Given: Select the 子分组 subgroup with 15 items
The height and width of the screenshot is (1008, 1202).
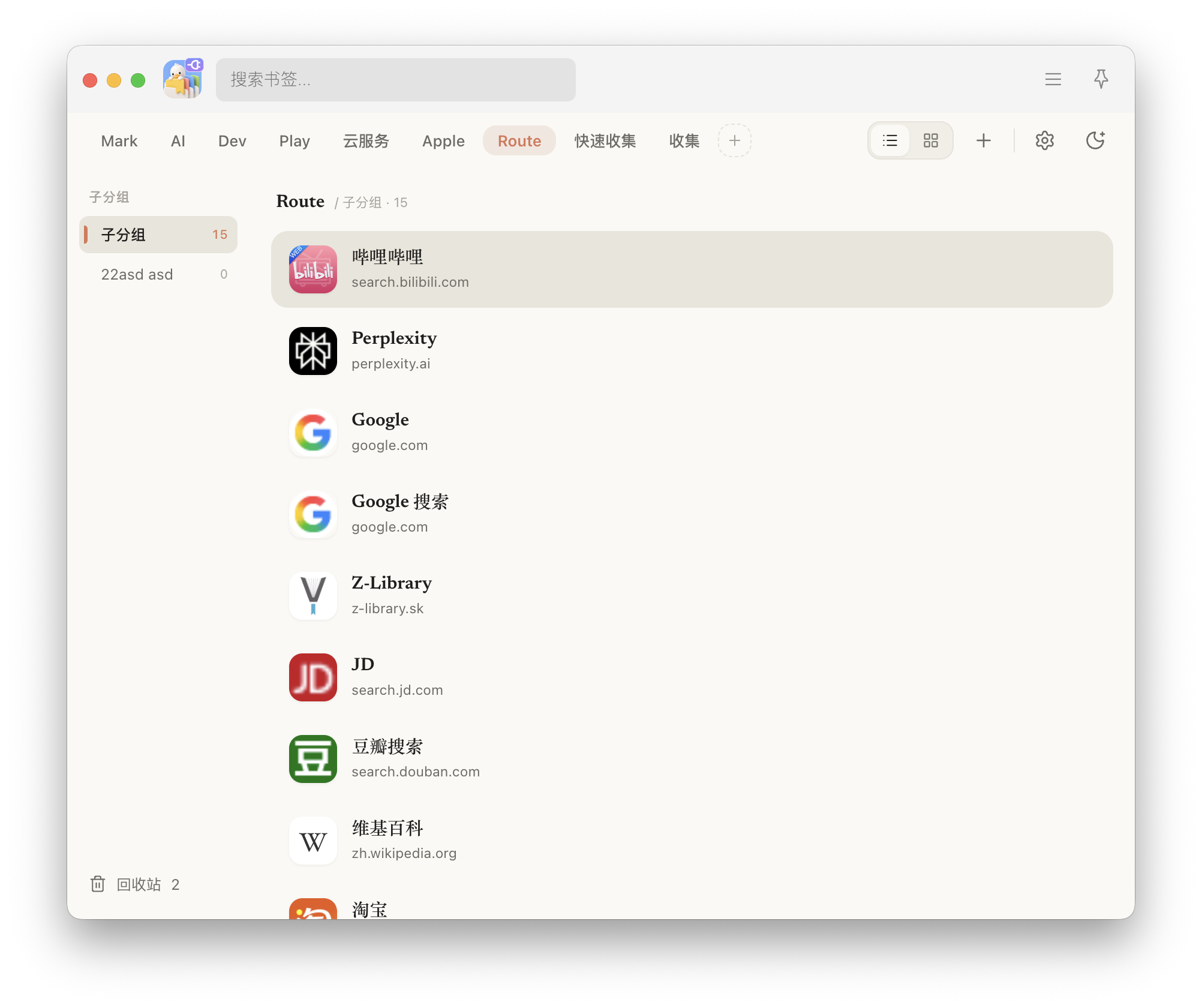Looking at the screenshot, I should pos(158,235).
